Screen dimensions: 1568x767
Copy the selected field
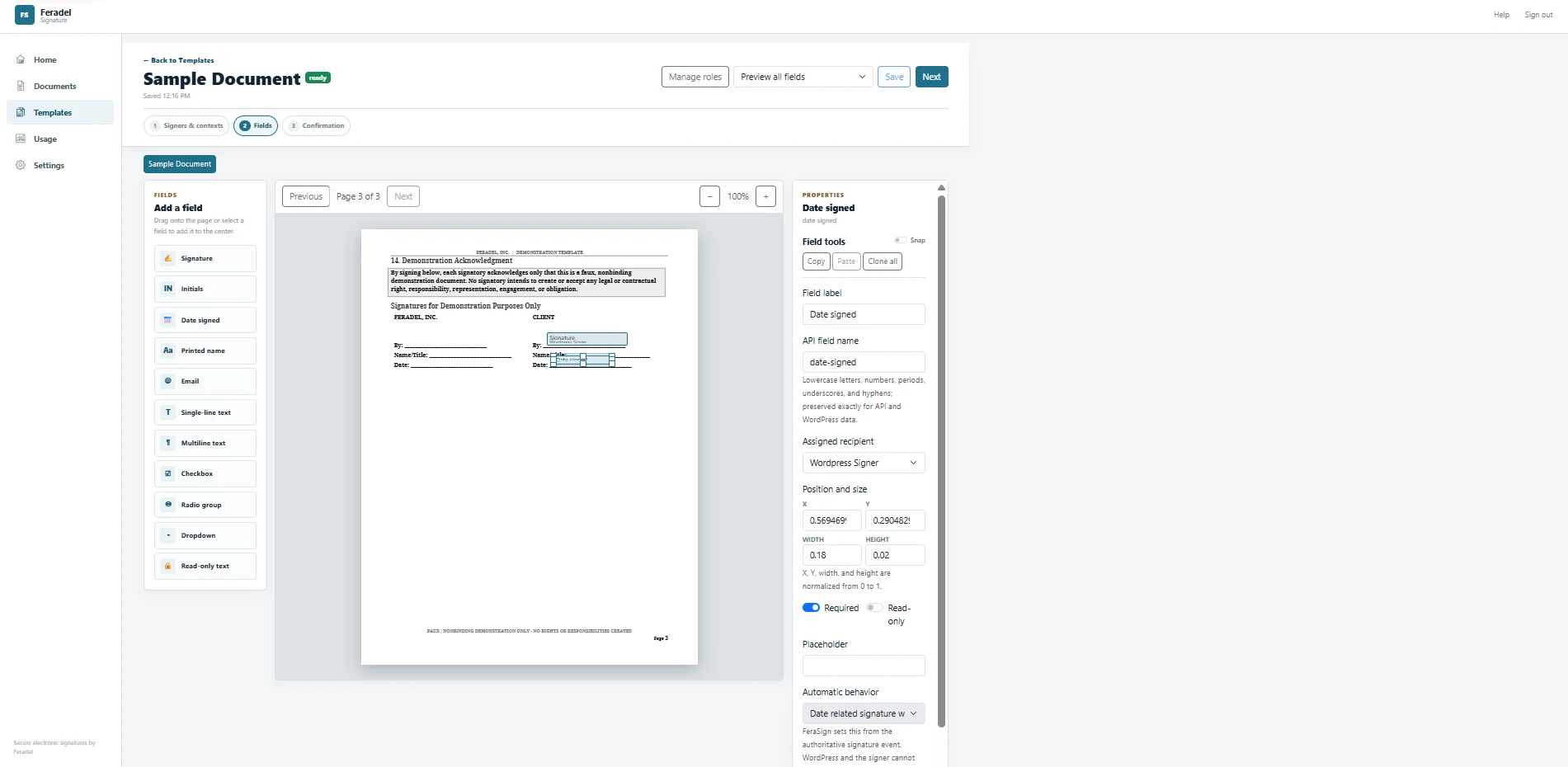(817, 261)
